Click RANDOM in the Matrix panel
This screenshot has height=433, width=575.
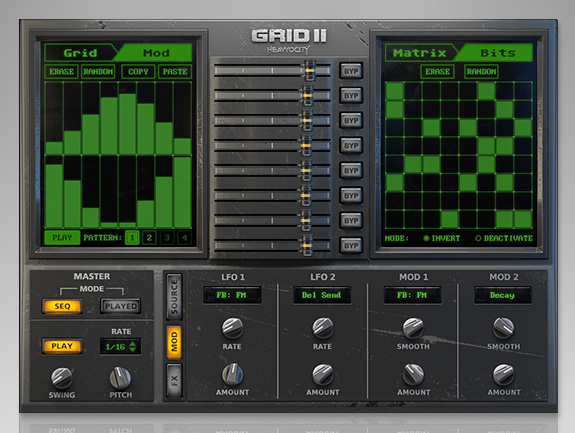481,71
